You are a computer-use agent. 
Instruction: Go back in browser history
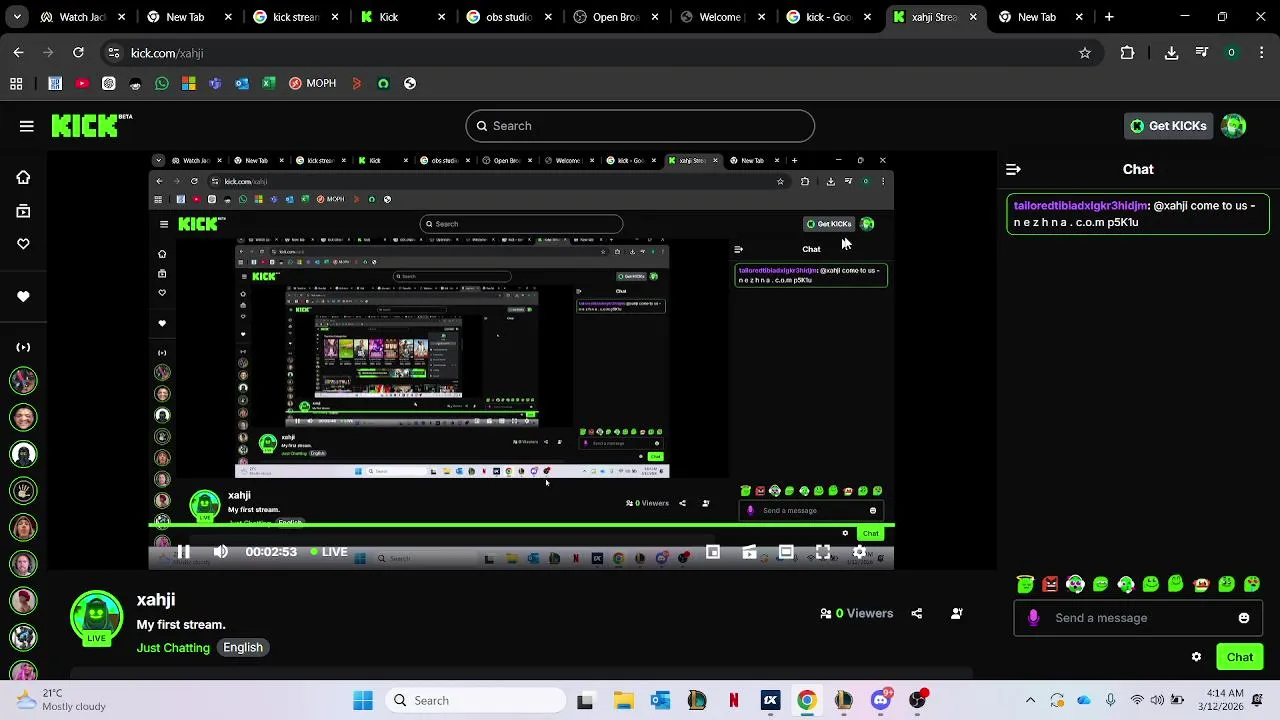19,53
